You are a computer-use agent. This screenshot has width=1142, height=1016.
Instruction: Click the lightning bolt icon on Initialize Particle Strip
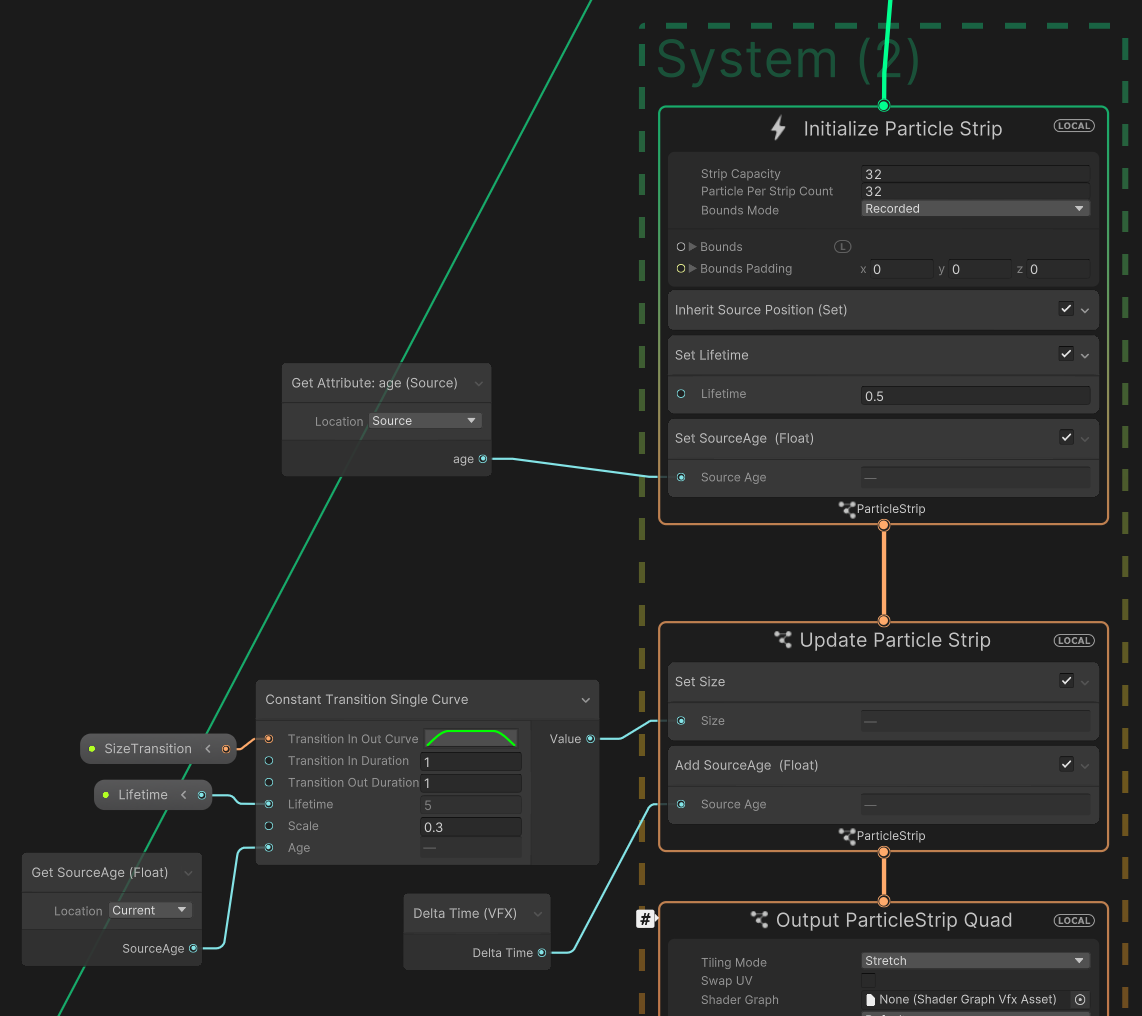tap(778, 128)
